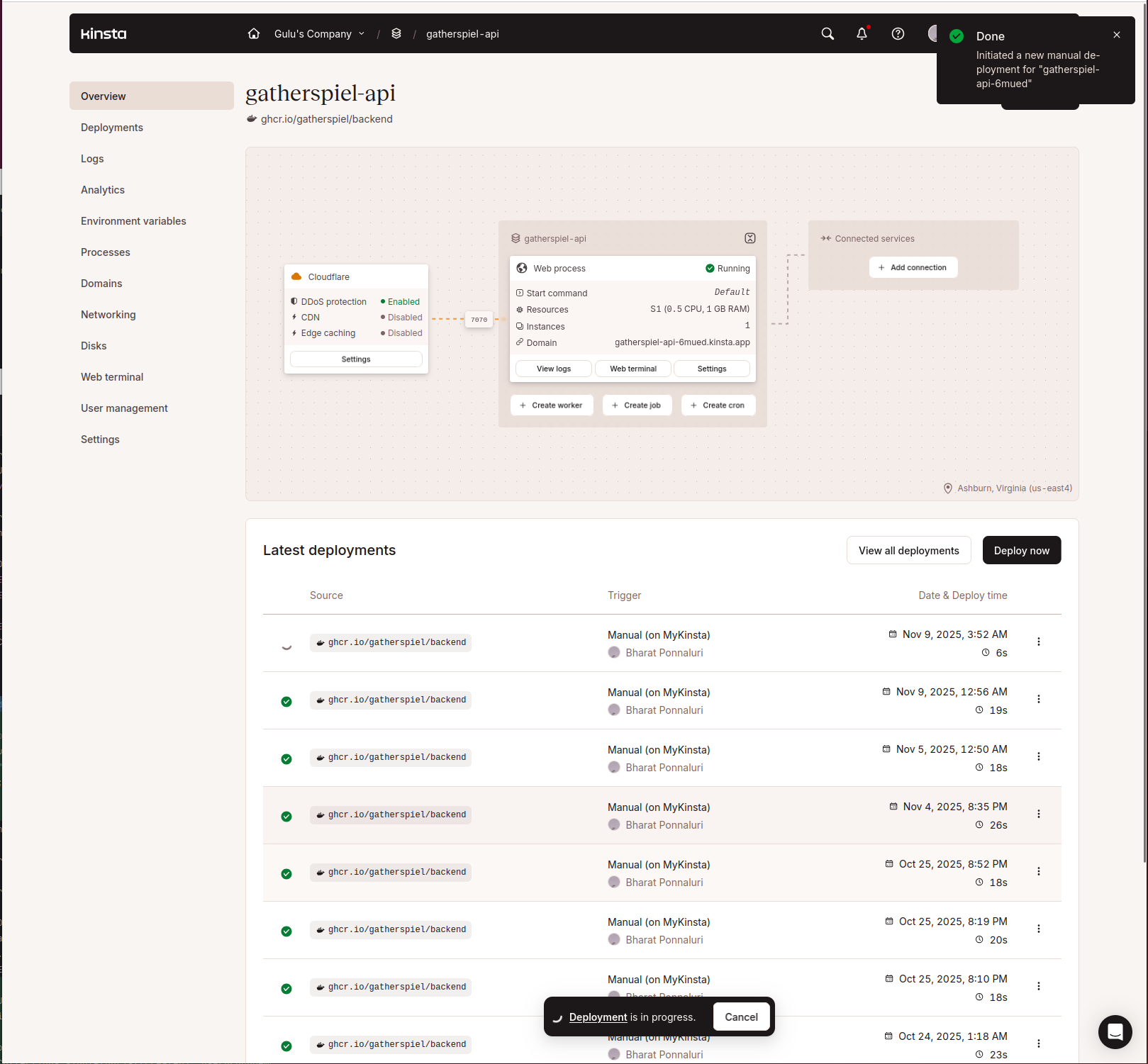The image size is (1148, 1064).
Task: Click the applications stack icon in breadcrumb
Action: tap(396, 34)
